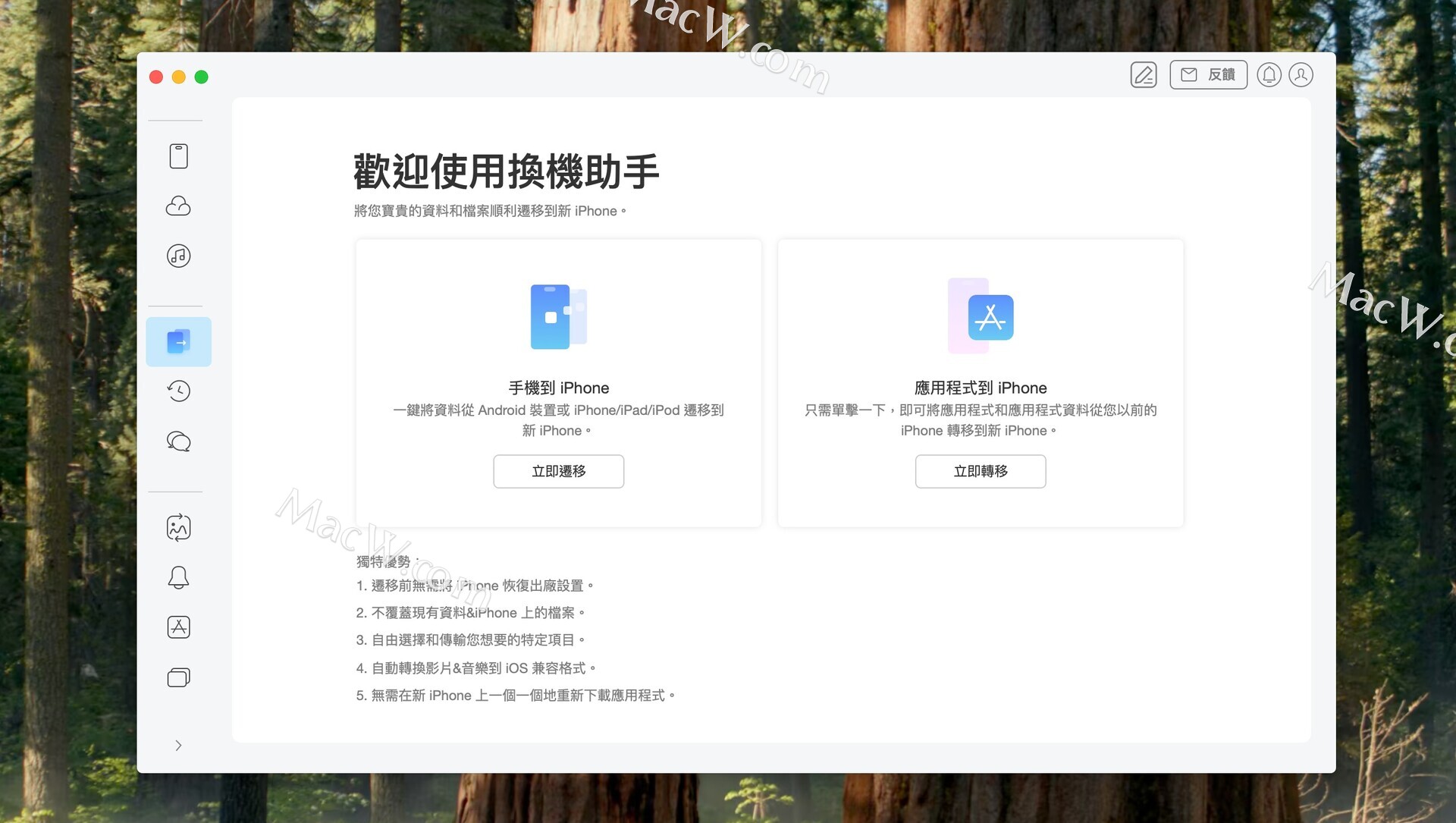
Task: Click the App Store to iPhone illustration
Action: click(981, 316)
